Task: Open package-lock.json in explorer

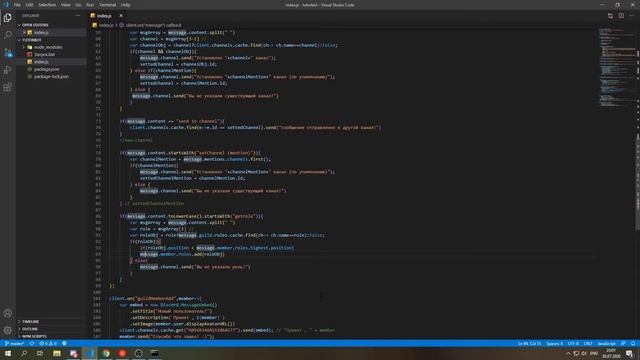Action: pyautogui.click(x=51, y=77)
